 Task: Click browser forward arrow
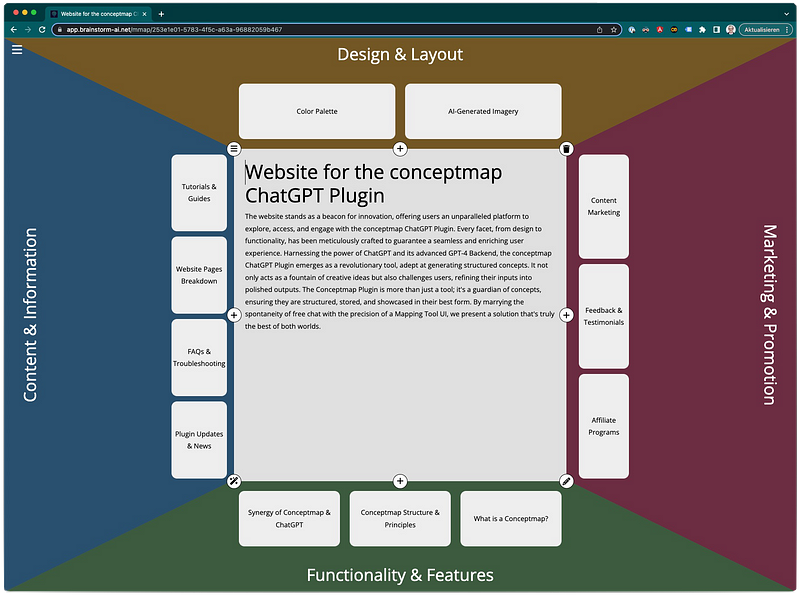coord(28,30)
